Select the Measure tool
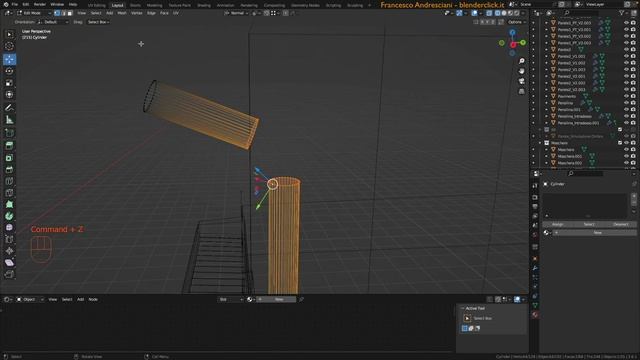640x360 pixels. point(9,120)
